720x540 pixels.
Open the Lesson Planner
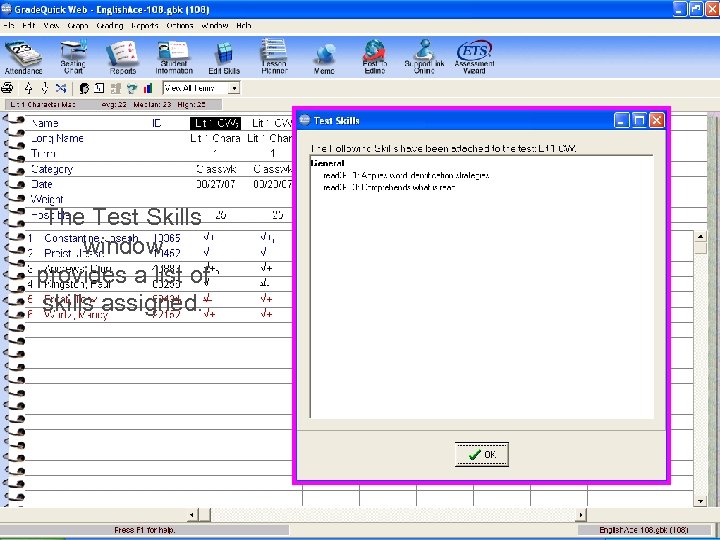[274, 57]
